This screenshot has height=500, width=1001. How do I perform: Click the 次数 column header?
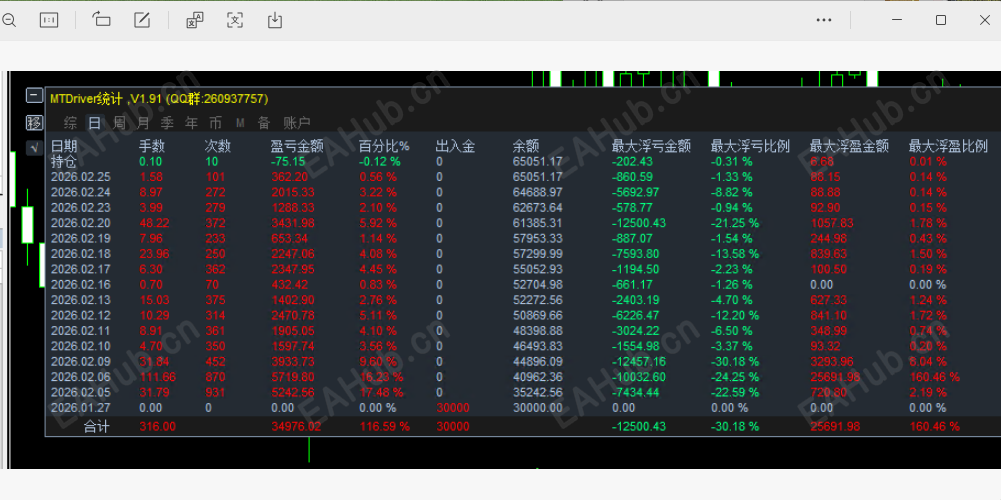(x=217, y=146)
